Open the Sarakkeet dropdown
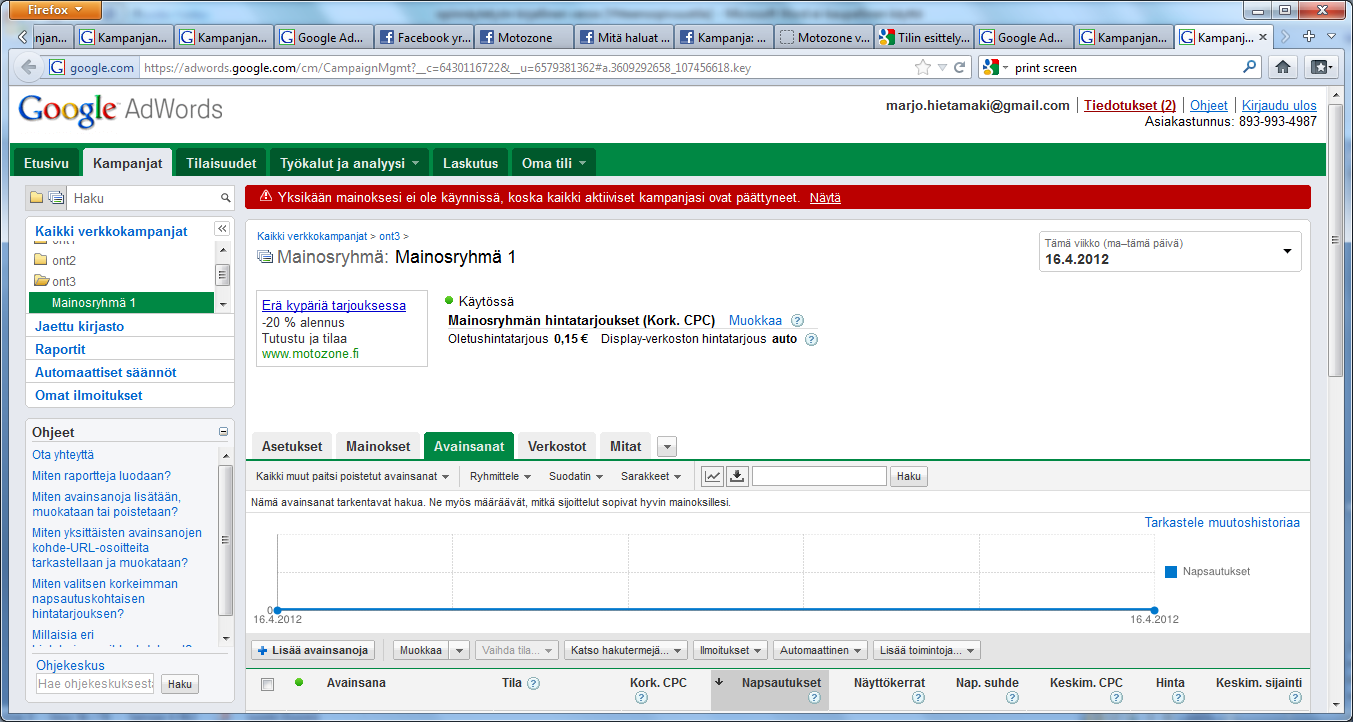This screenshot has width=1353, height=722. coord(651,476)
